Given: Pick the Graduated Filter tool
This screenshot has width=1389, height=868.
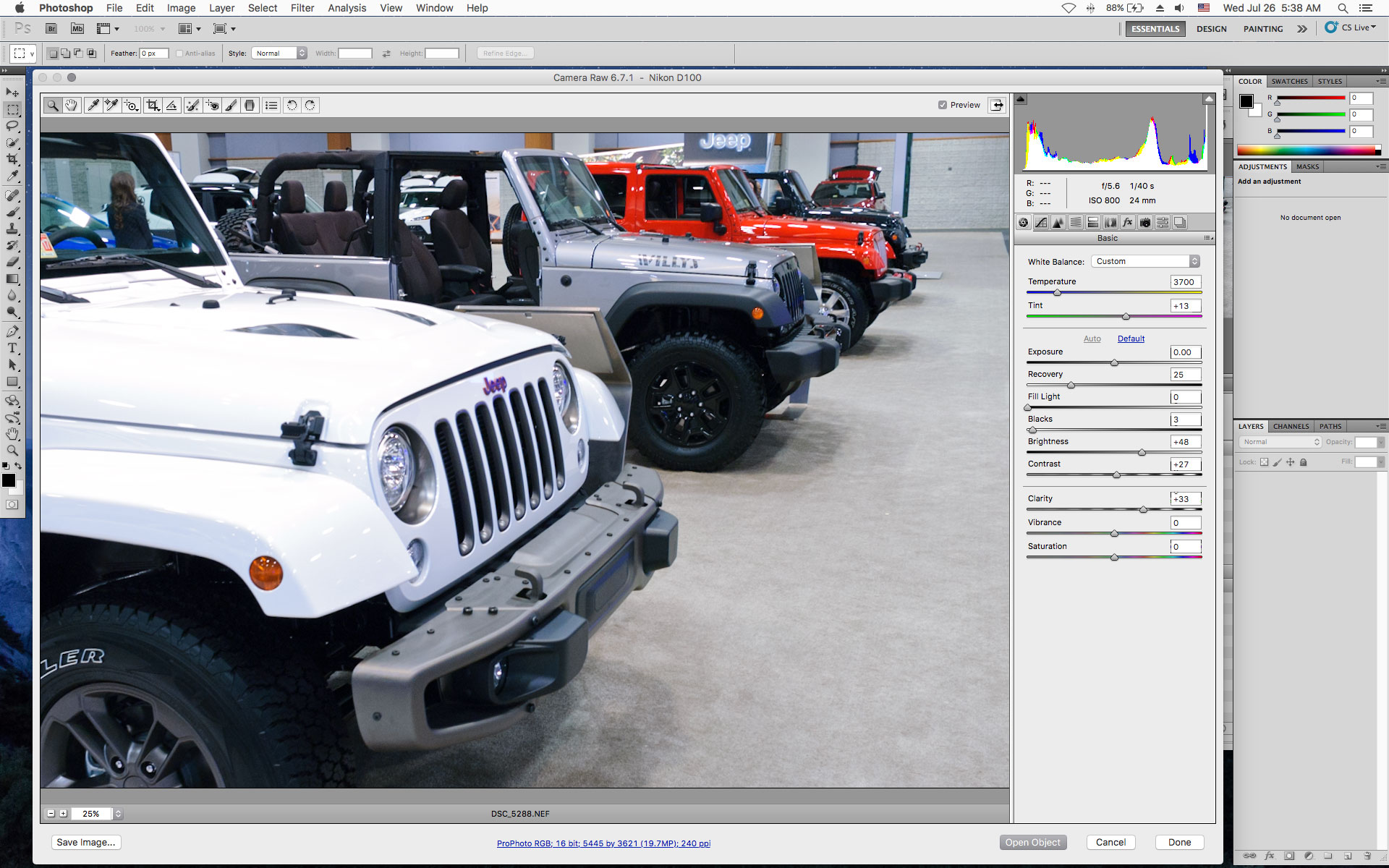Looking at the screenshot, I should [250, 106].
